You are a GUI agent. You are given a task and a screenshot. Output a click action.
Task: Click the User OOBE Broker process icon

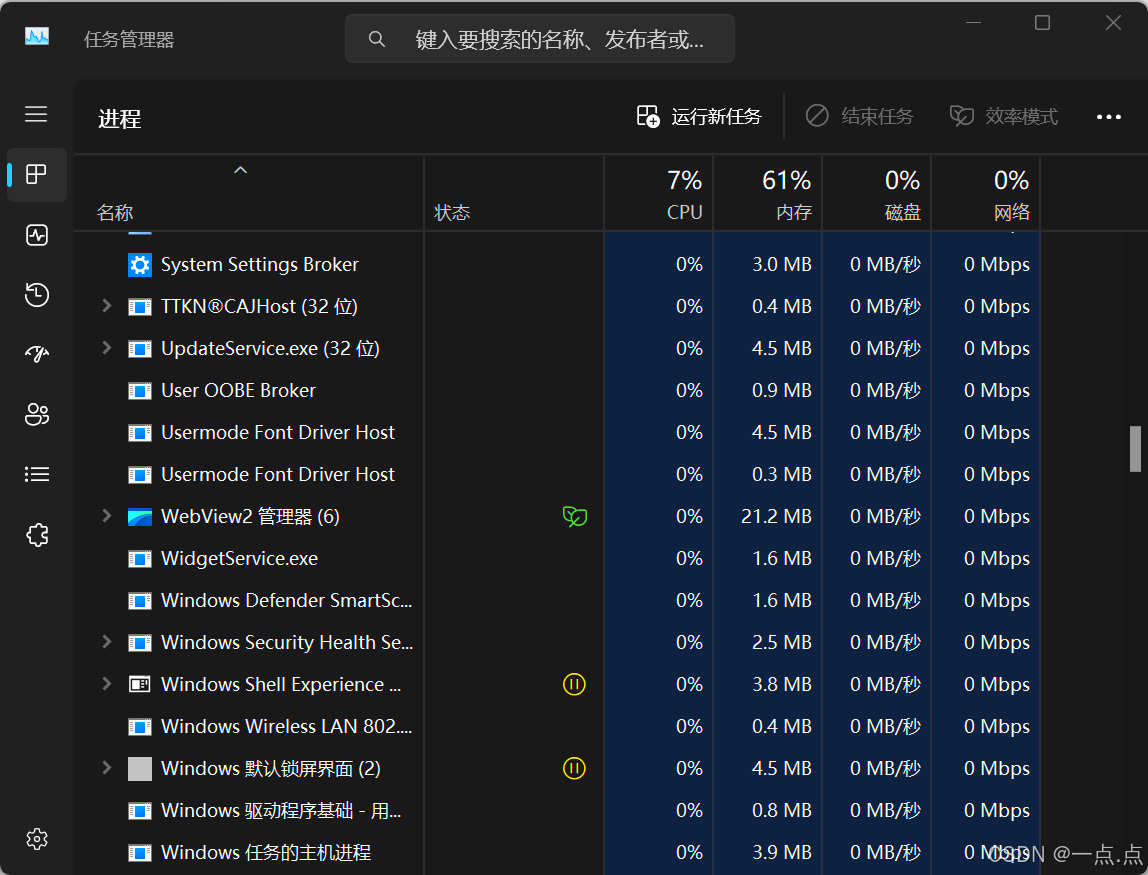[139, 391]
